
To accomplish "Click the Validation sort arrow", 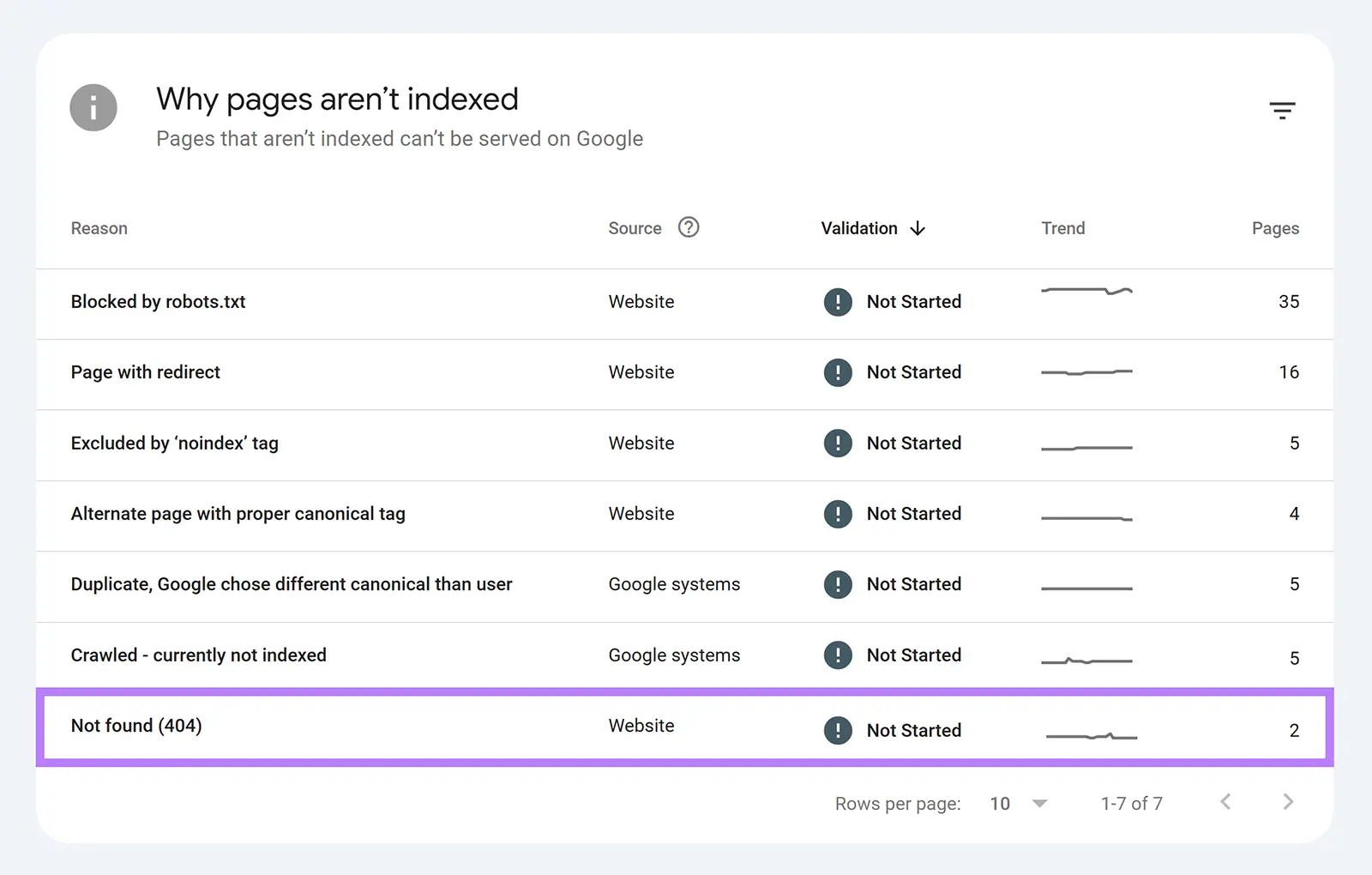I will pyautogui.click(x=918, y=228).
